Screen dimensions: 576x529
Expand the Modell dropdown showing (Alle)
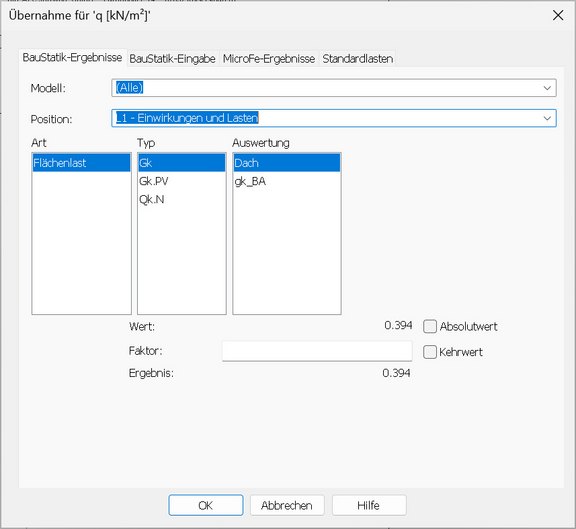[334, 88]
